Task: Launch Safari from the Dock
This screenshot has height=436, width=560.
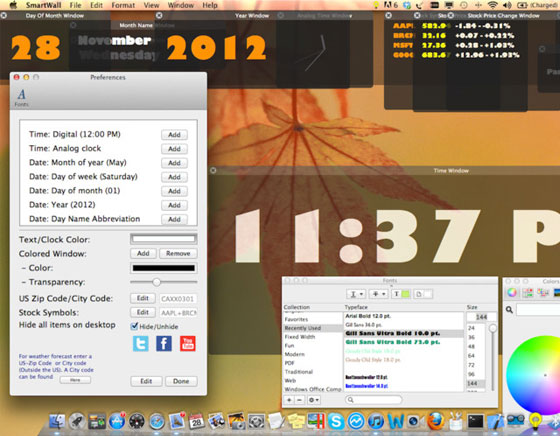Action: [157, 422]
